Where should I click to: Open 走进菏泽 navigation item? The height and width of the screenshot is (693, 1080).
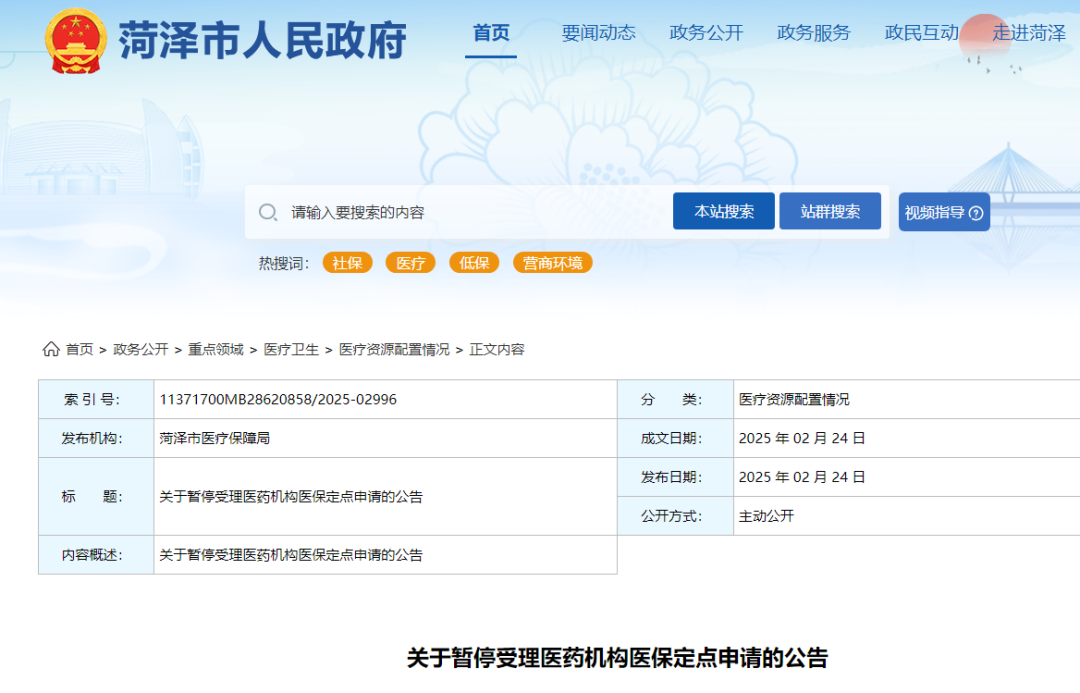point(1028,33)
